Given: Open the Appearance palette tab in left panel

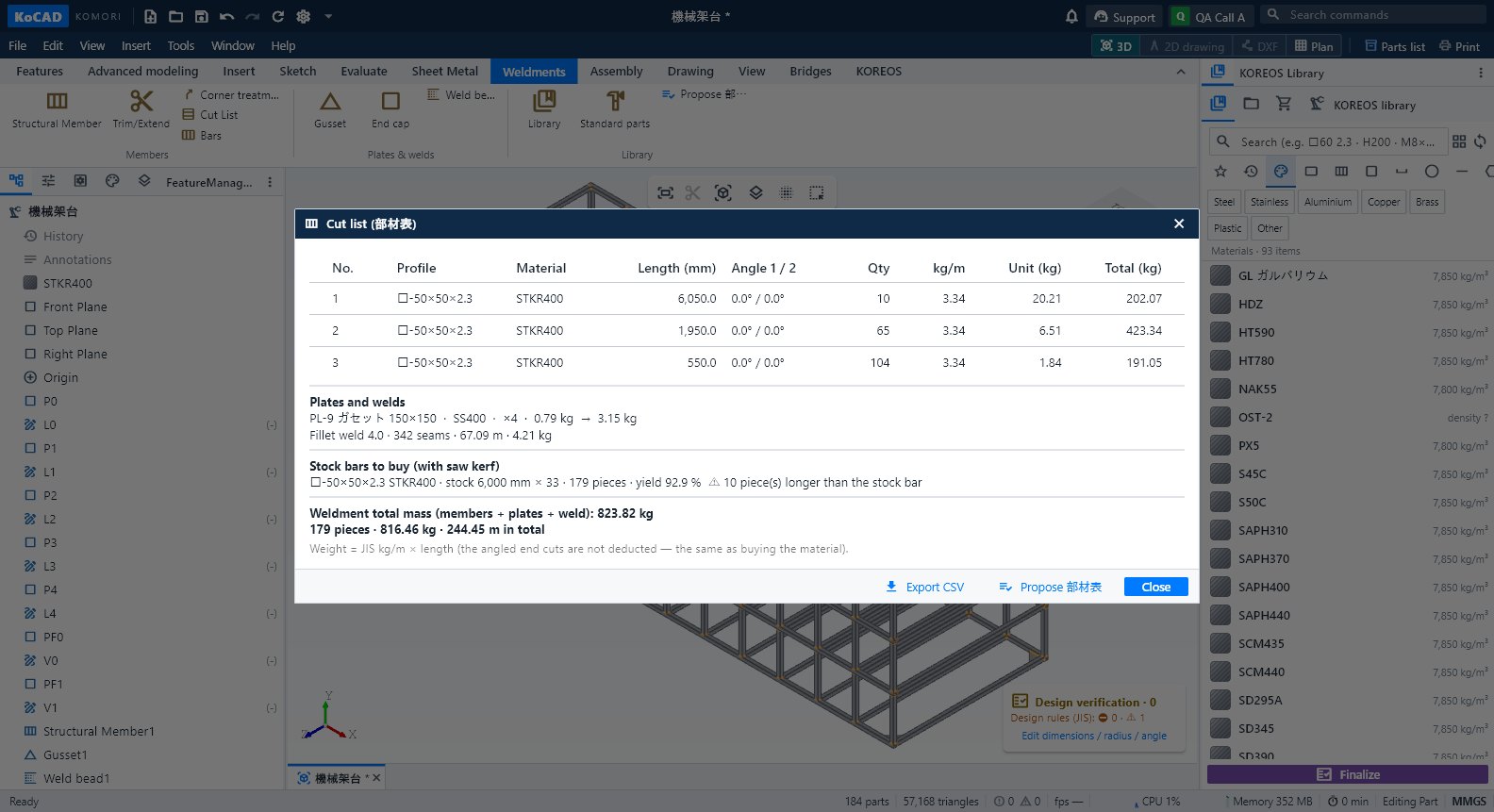Looking at the screenshot, I should 112,181.
